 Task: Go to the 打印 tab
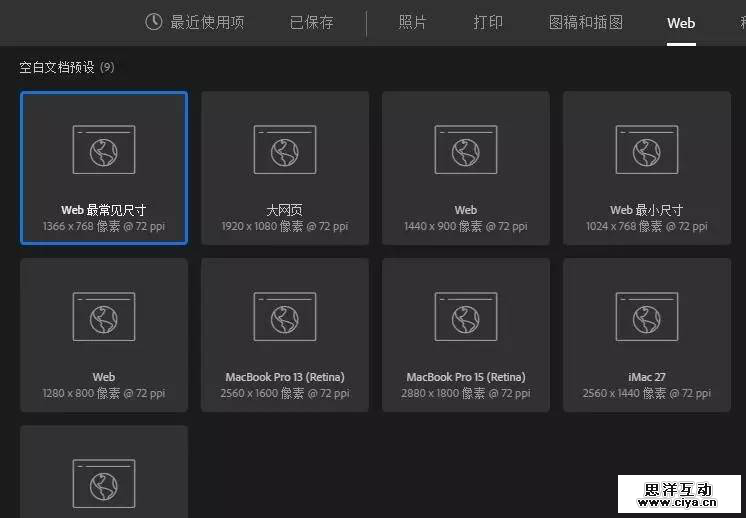click(488, 22)
